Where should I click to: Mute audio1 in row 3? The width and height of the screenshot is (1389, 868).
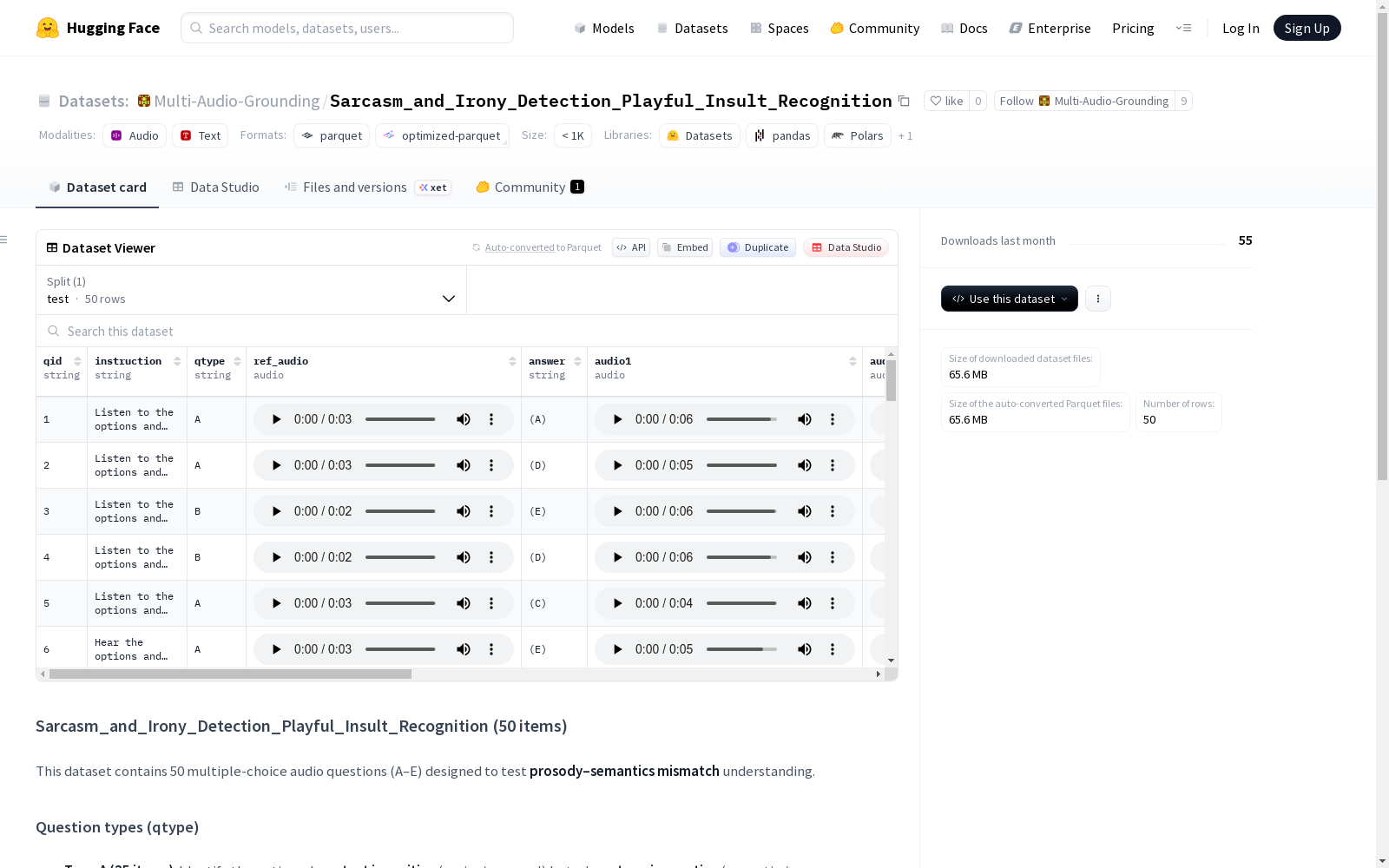805,511
